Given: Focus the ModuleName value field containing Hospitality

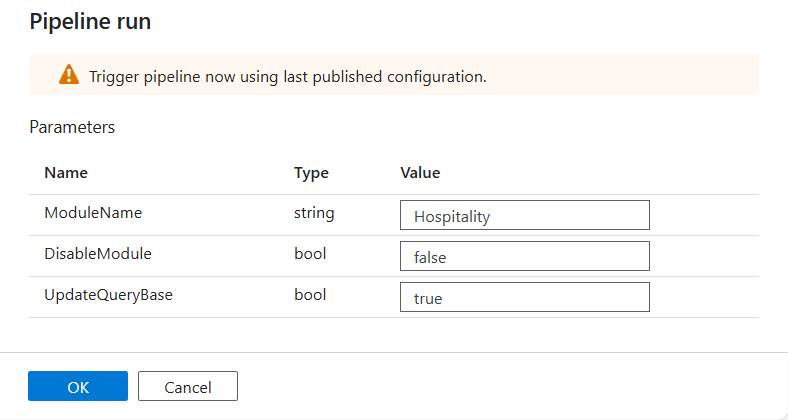Looking at the screenshot, I should point(524,215).
